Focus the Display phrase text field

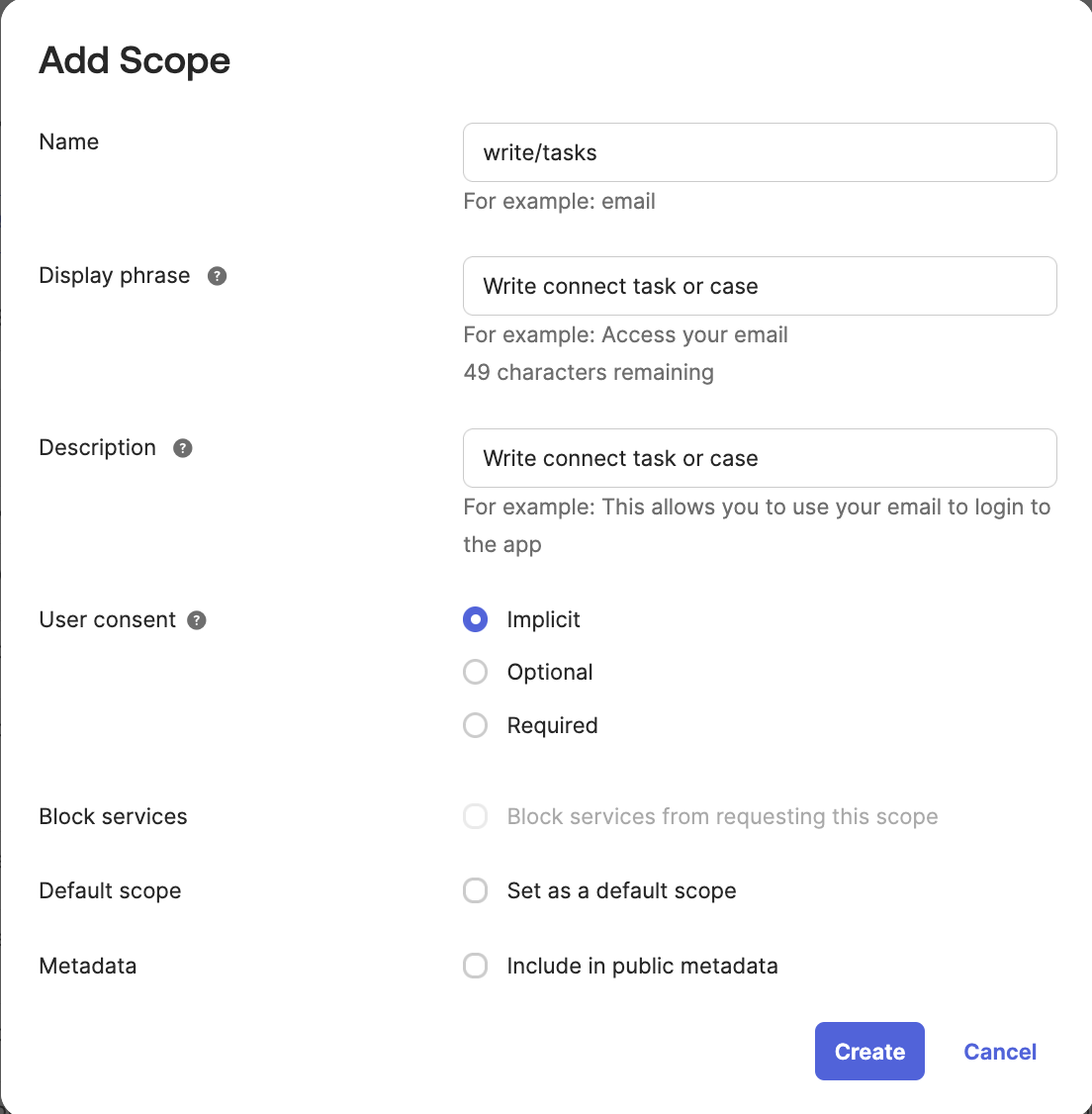pos(760,286)
